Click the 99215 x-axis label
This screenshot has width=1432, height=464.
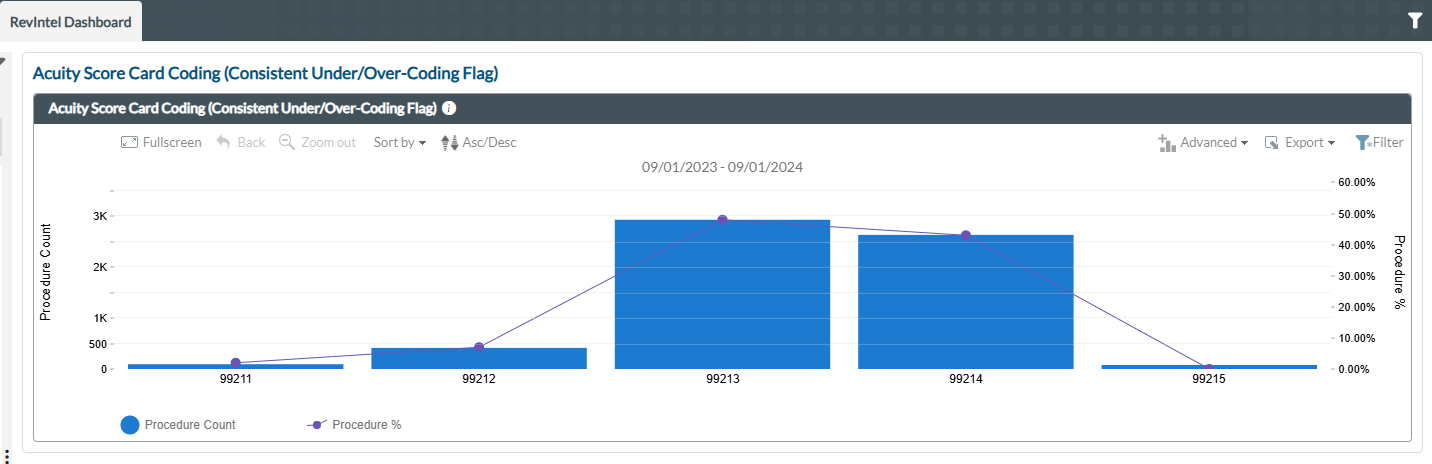[1209, 380]
